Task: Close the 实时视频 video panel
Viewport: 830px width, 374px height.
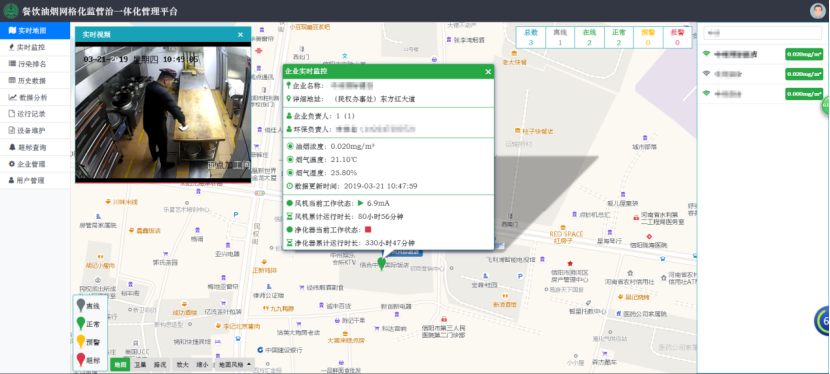Action: point(240,35)
